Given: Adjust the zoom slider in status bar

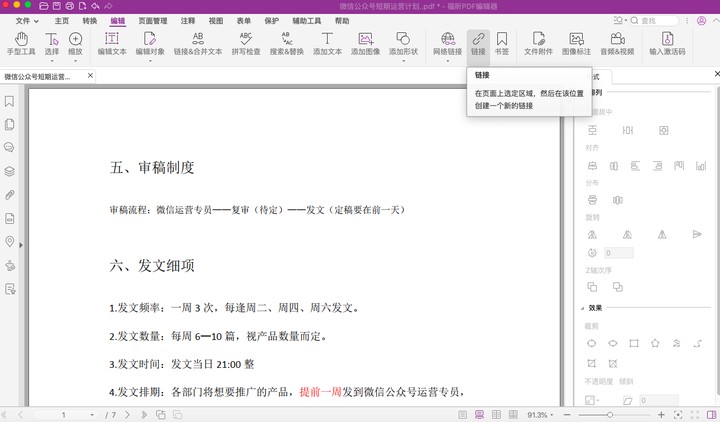Looking at the screenshot, I should [x=610, y=414].
